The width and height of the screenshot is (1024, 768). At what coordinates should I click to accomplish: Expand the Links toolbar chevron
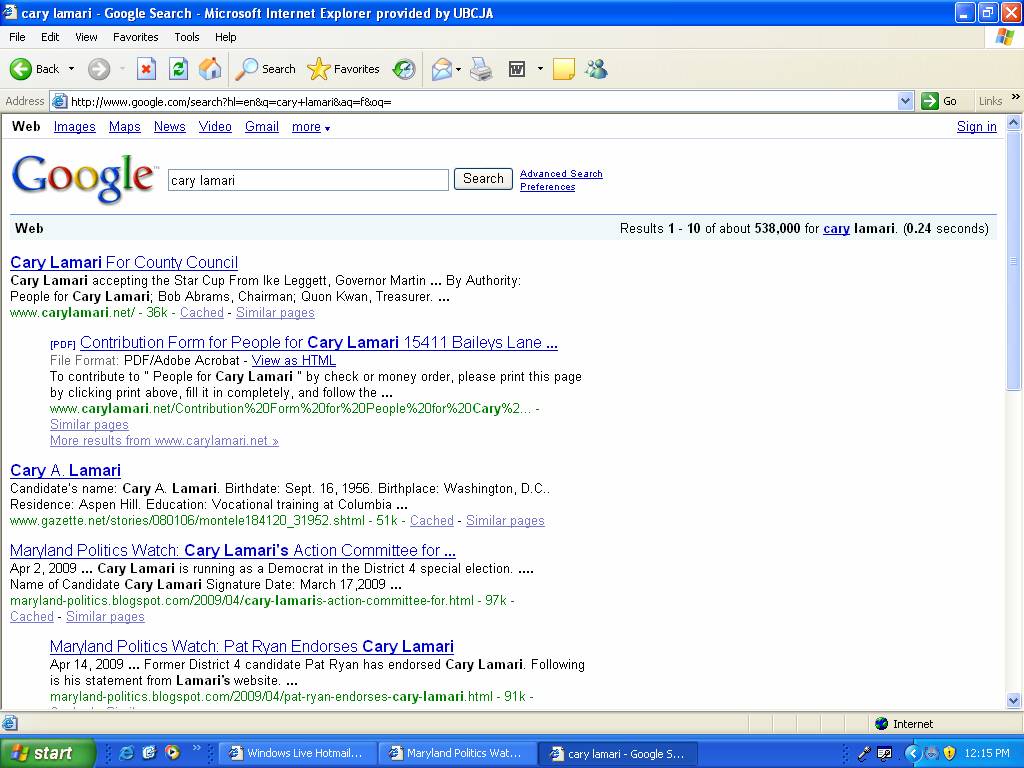tap(1016, 97)
